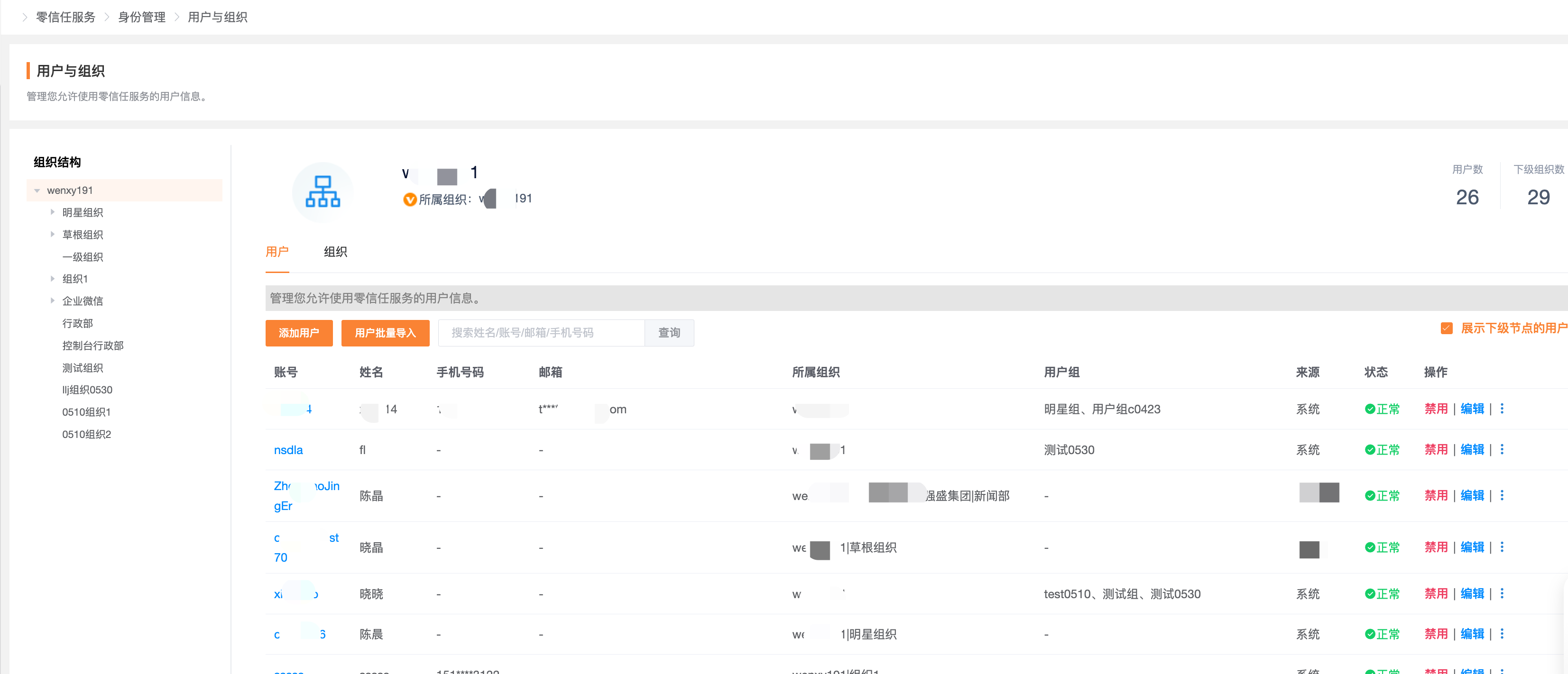
Task: Click 禁用 for 陈晶 user
Action: 1436,495
